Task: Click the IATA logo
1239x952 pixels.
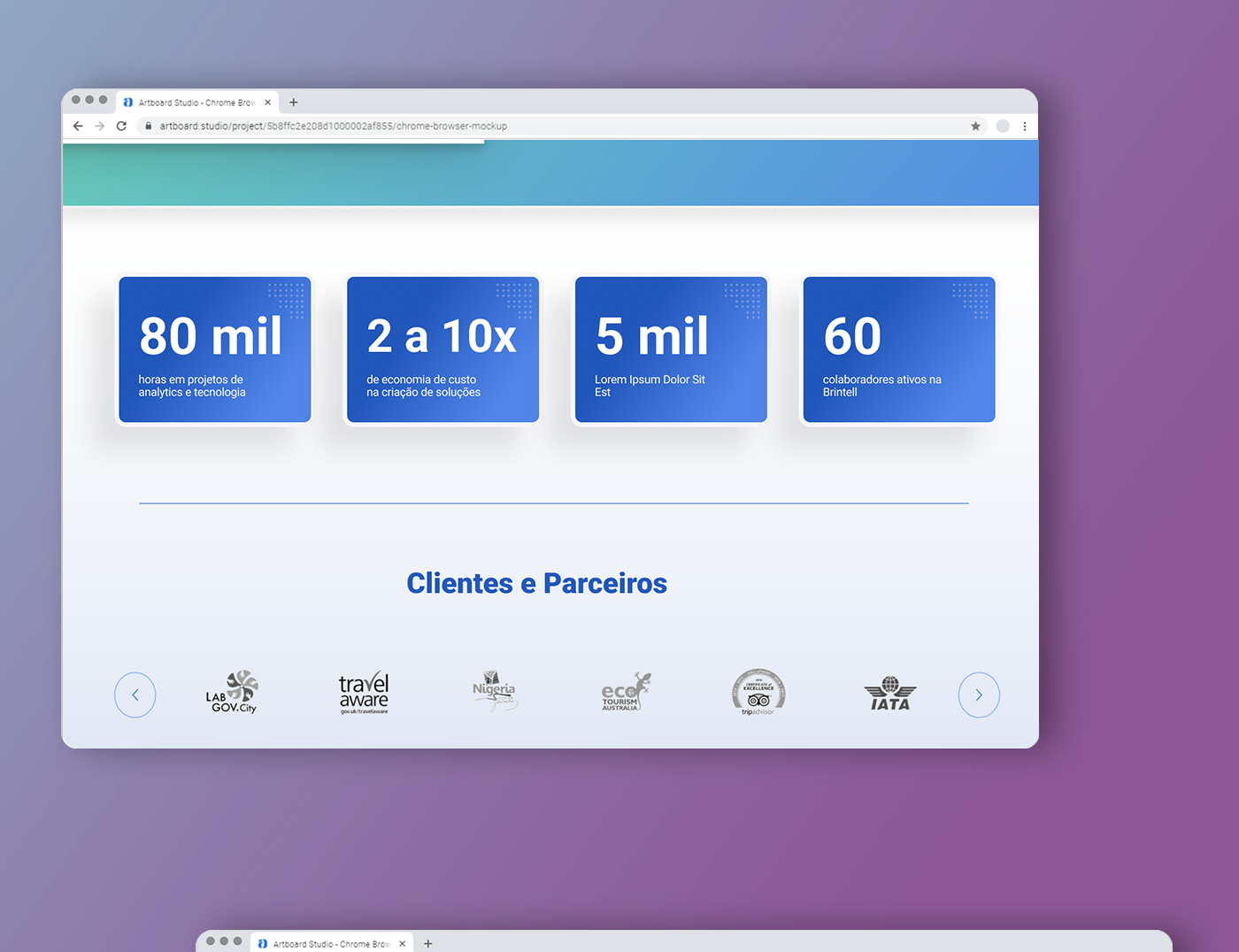Action: tap(890, 693)
